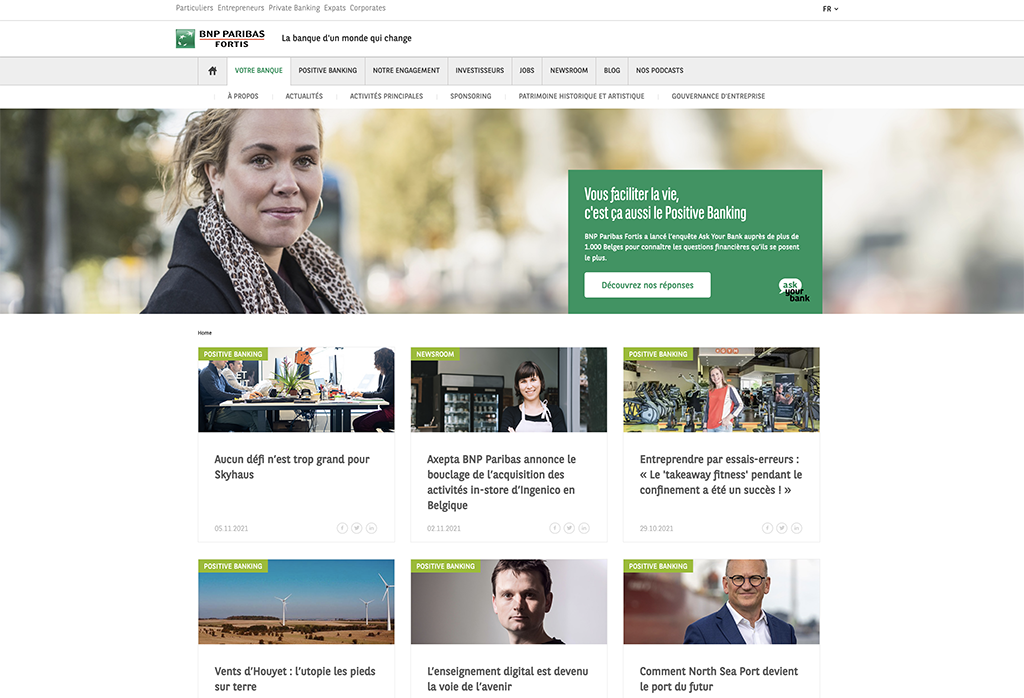Click Newsroom tag on Axepta card
The height and width of the screenshot is (698, 1024).
click(435, 354)
